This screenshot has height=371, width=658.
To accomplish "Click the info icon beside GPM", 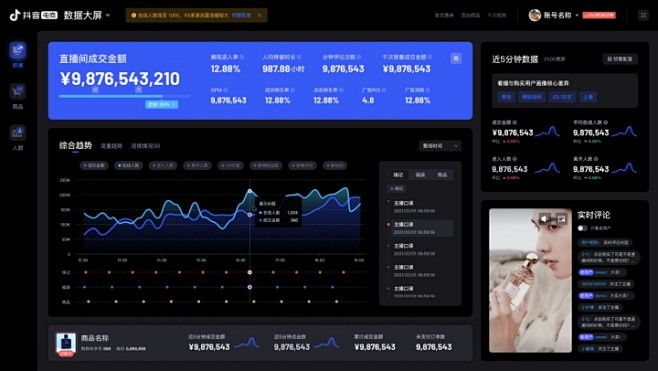I will [x=226, y=90].
